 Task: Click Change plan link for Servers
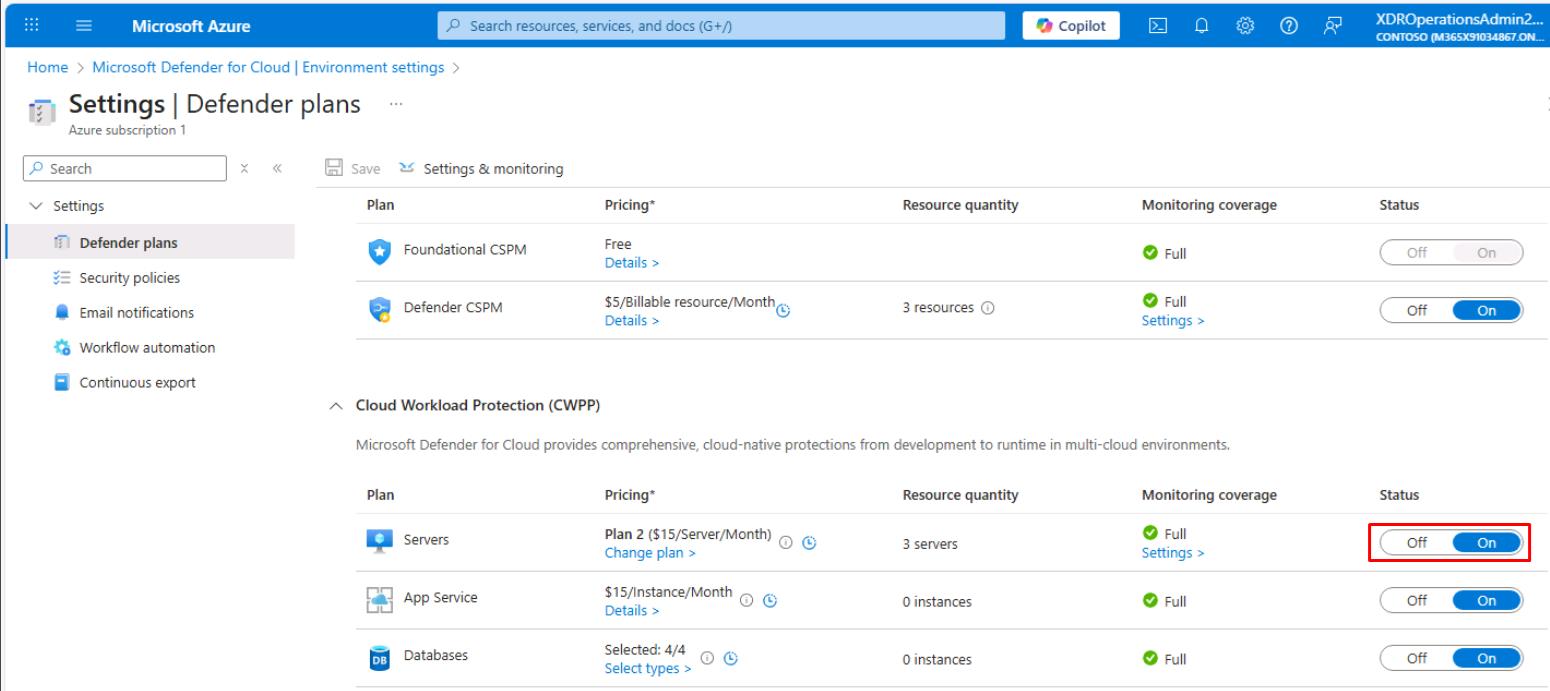click(650, 552)
